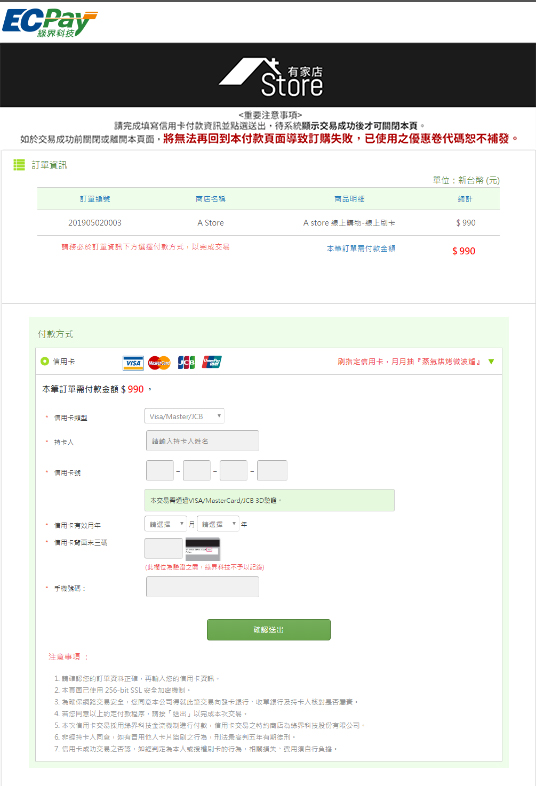Focus the cardholder name field

tap(203, 441)
